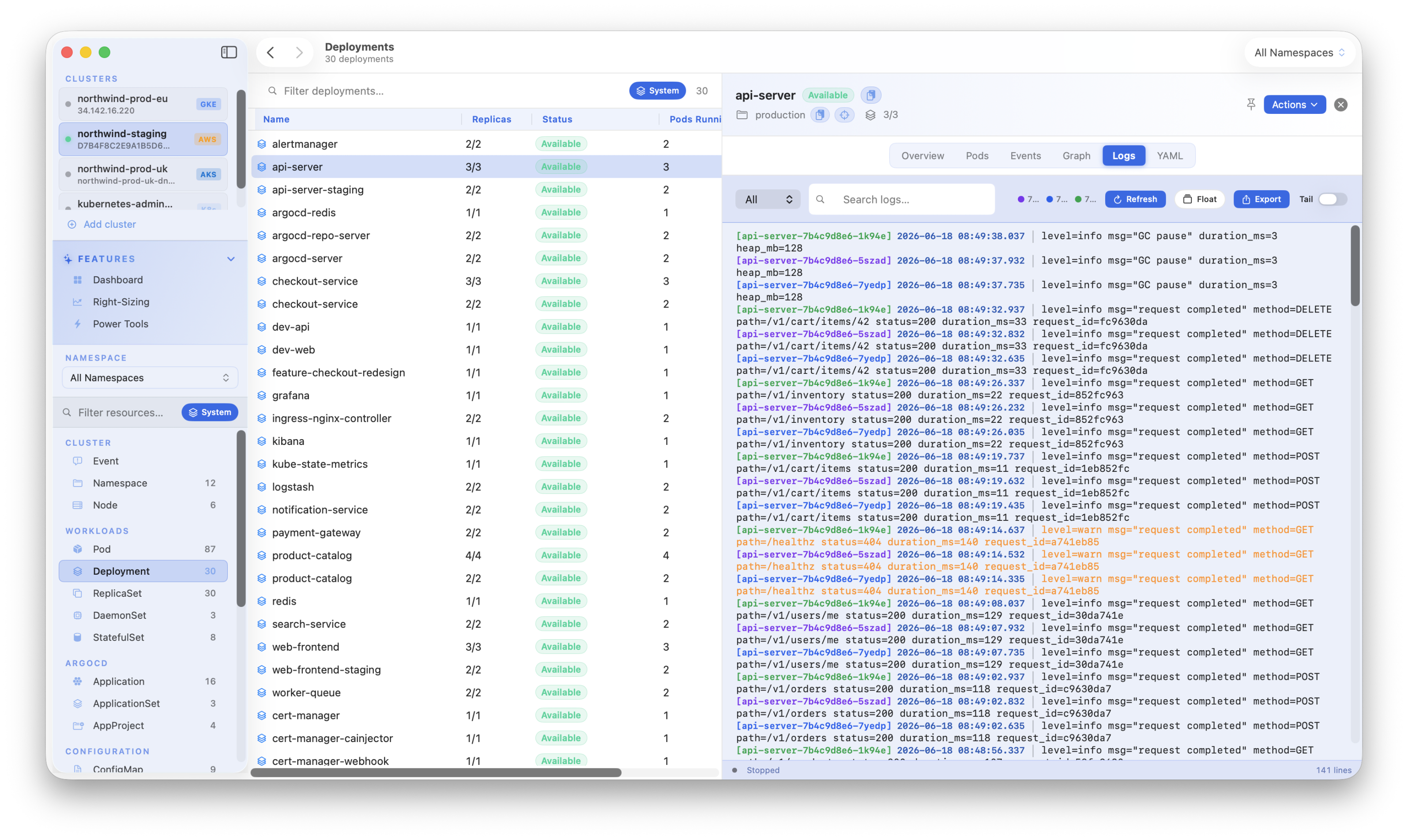Focus the Search logs field
The height and width of the screenshot is (840, 1408).
(901, 199)
